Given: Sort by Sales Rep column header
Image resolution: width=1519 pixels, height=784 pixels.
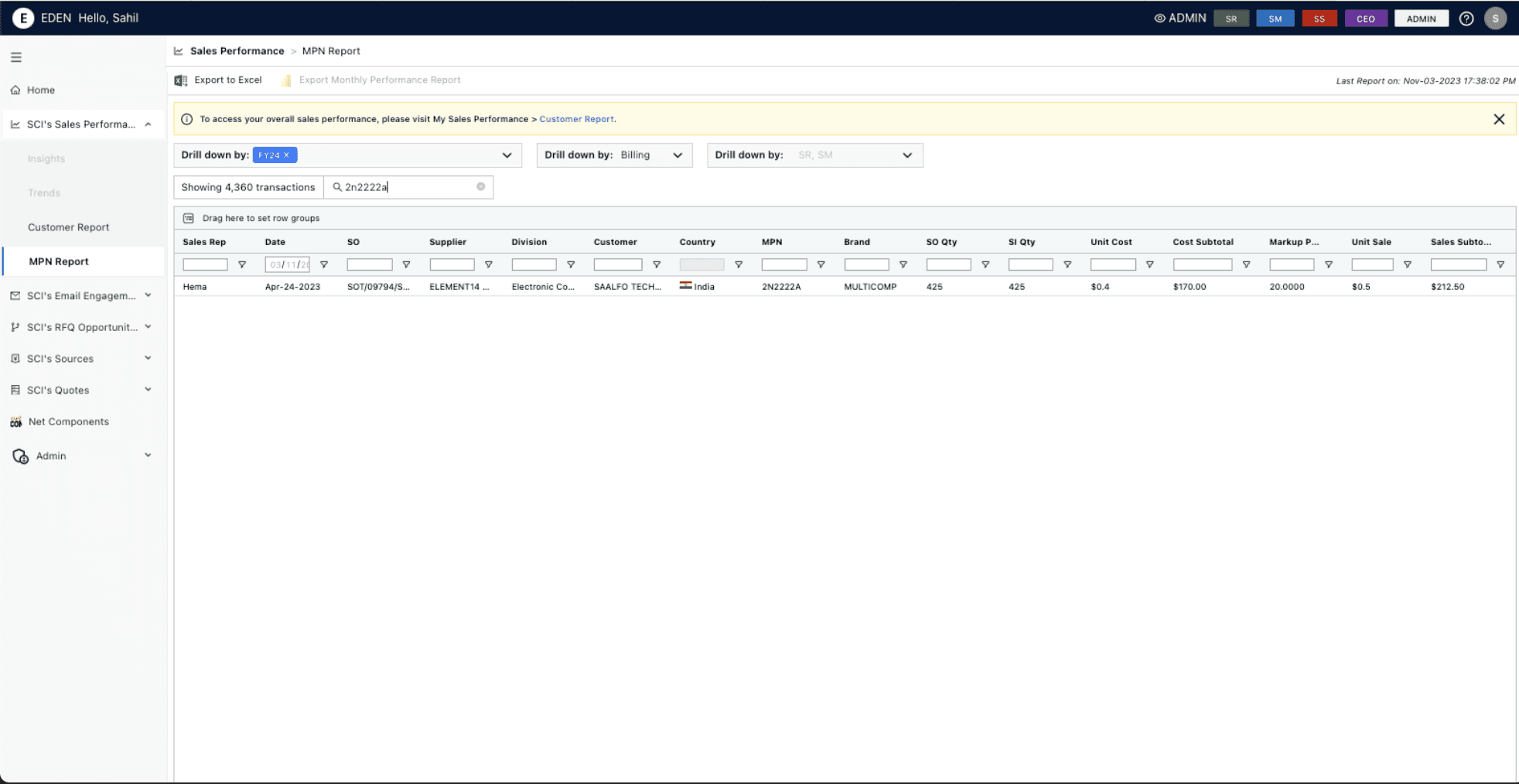Looking at the screenshot, I should [204, 242].
